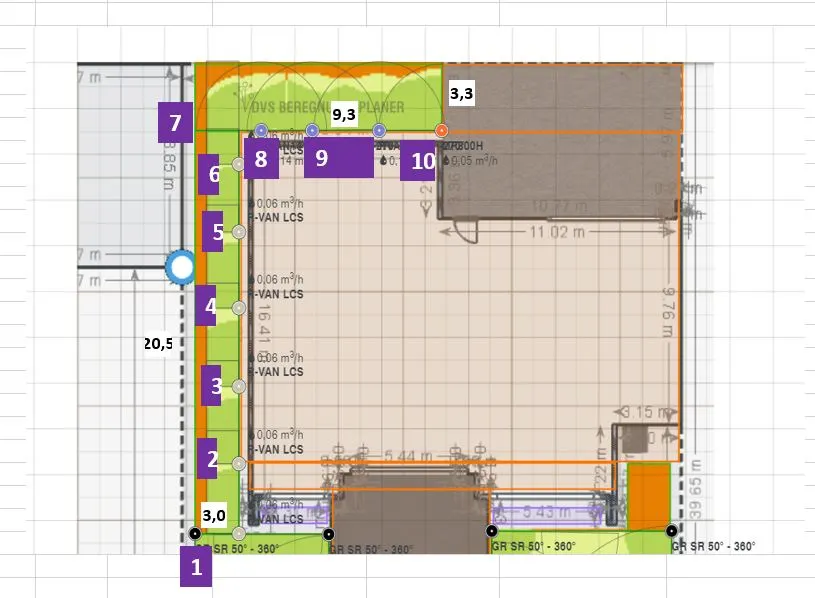Click the gray sprinkler head beside label 5

click(238, 232)
